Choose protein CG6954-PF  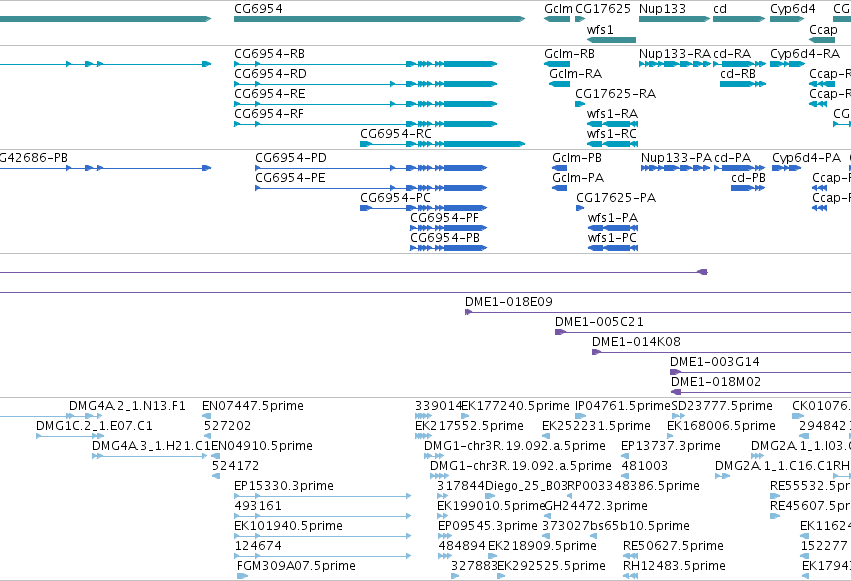point(444,218)
